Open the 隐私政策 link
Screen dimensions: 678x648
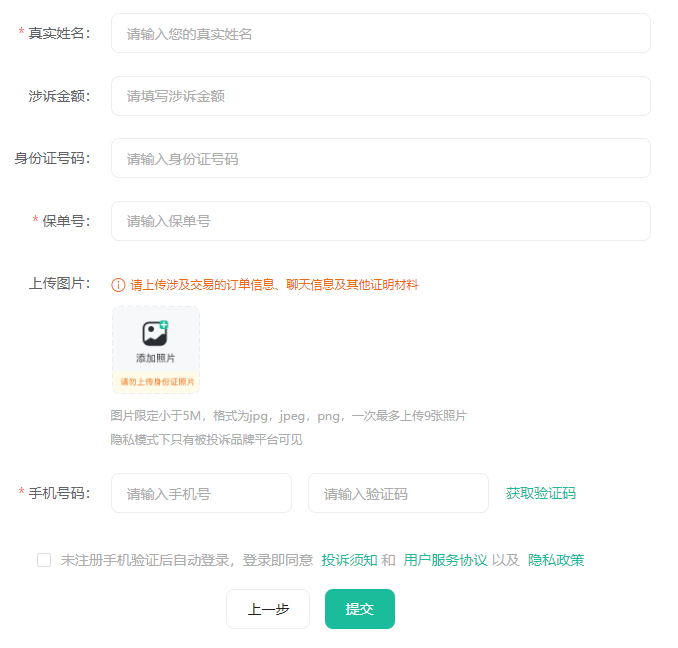(x=556, y=560)
